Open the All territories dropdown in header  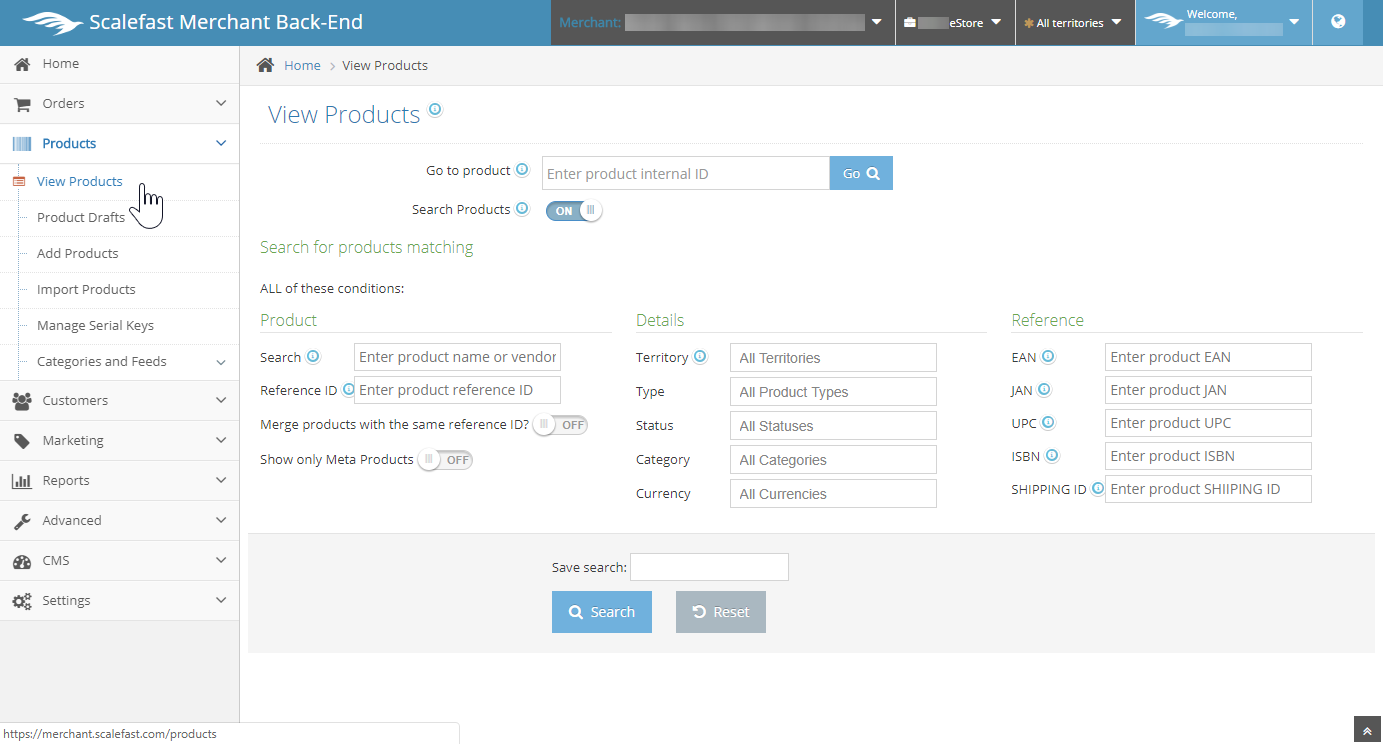pos(1075,22)
